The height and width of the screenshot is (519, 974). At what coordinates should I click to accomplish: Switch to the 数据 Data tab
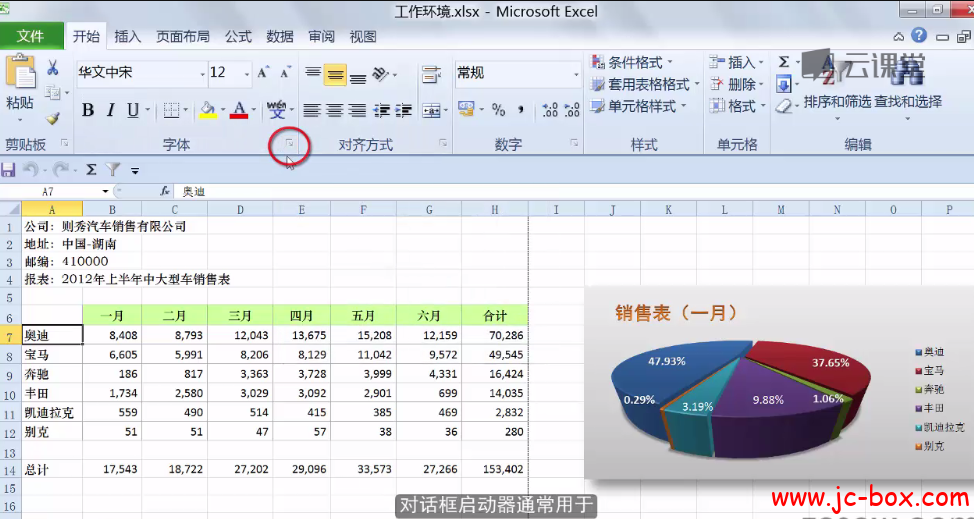click(280, 37)
